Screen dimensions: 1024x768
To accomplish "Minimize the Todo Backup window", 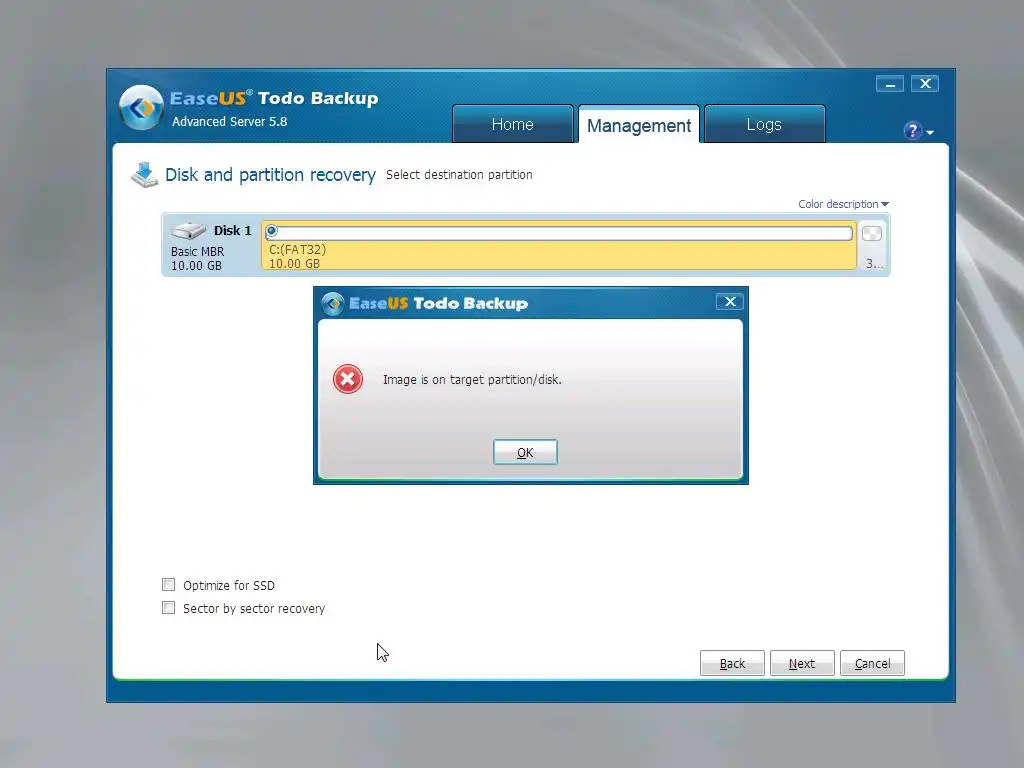I will (889, 84).
